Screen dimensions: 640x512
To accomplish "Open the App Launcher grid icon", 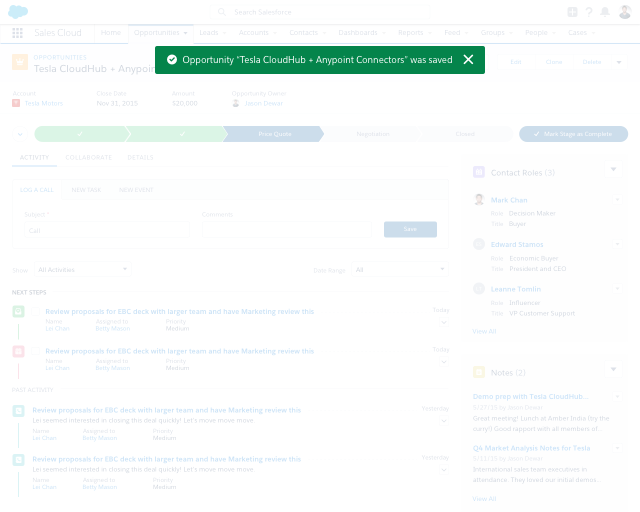I will tap(17, 33).
